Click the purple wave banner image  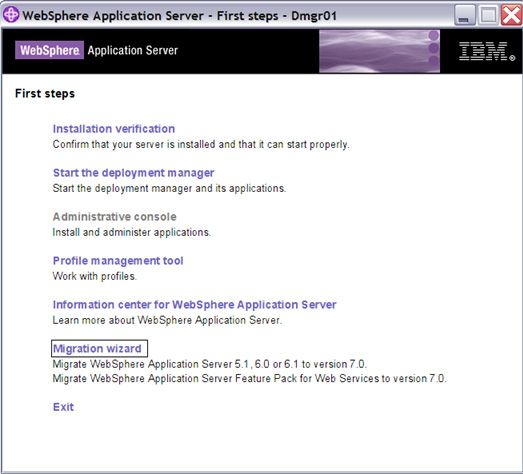pos(379,51)
